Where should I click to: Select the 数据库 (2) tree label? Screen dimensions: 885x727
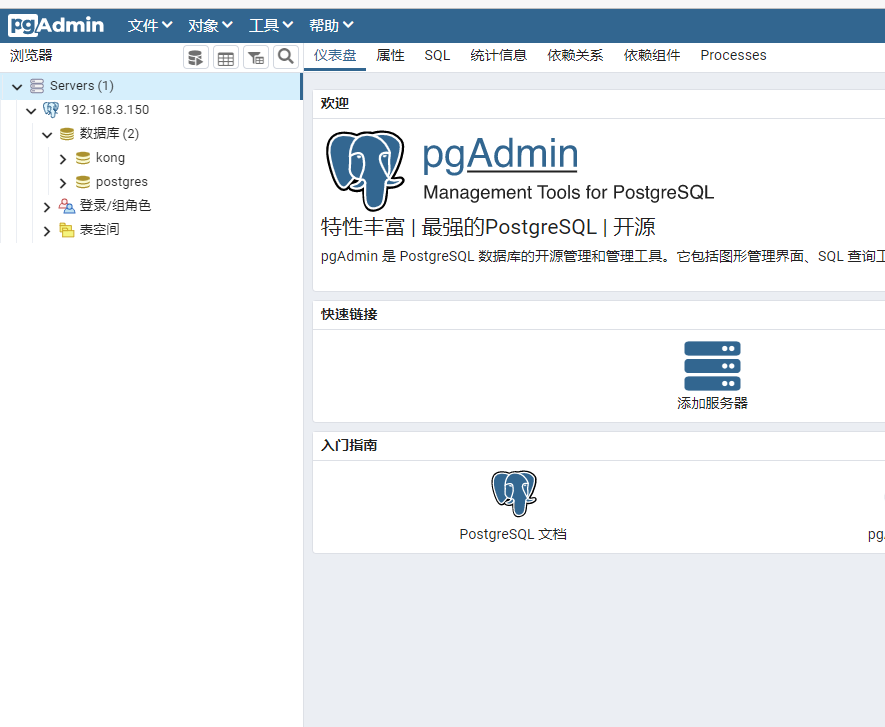click(x=109, y=134)
